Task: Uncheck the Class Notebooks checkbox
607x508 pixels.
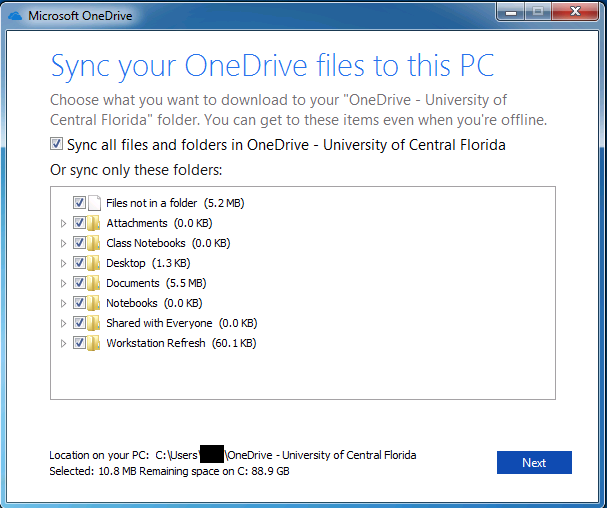Action: click(79, 243)
